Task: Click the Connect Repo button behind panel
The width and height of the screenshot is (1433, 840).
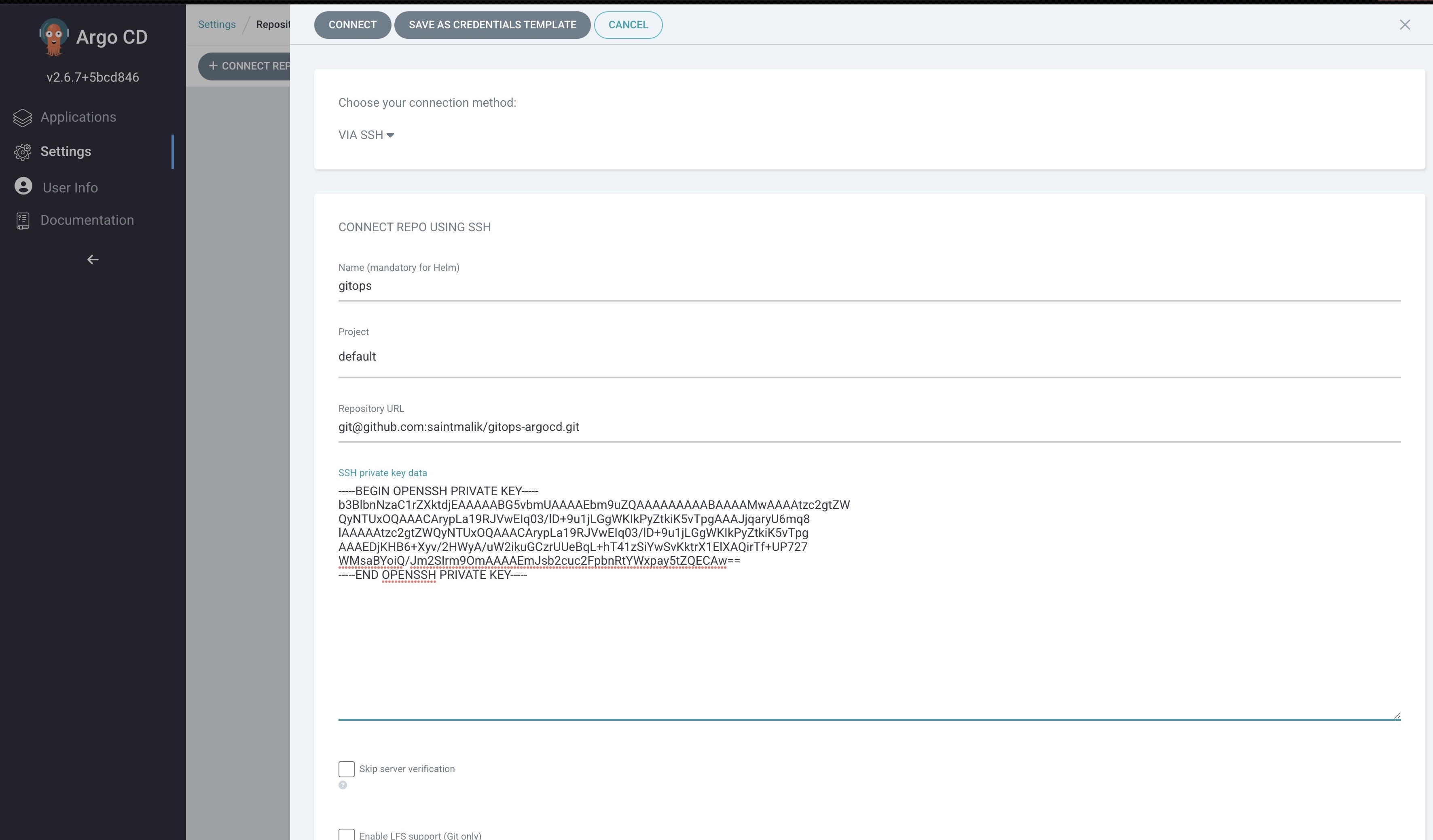Action: pyautogui.click(x=245, y=66)
